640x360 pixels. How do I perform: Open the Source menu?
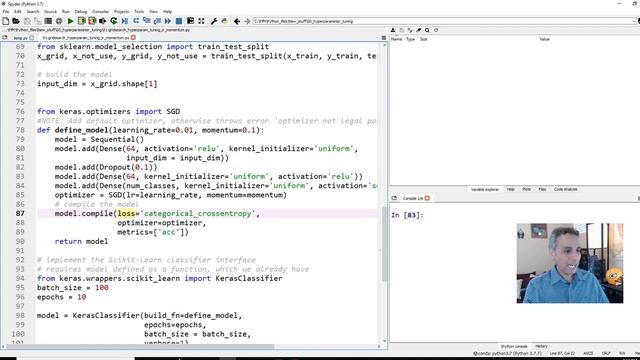tap(50, 11)
